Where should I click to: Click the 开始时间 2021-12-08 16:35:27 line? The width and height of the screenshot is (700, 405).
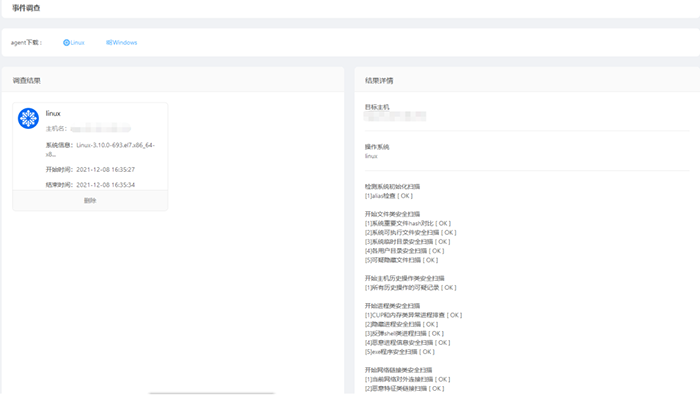[91, 170]
